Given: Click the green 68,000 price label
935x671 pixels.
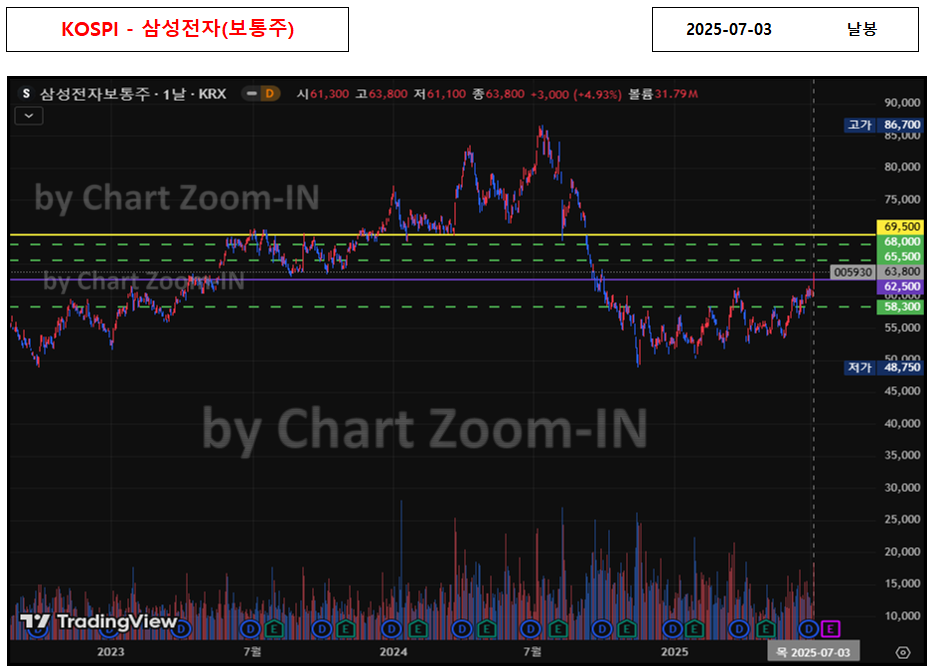Looking at the screenshot, I should click(900, 242).
